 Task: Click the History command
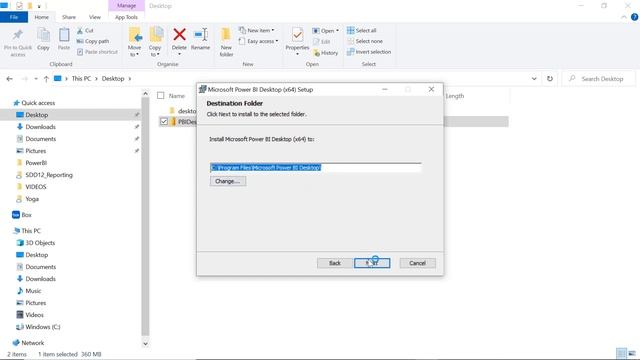pos(325,53)
